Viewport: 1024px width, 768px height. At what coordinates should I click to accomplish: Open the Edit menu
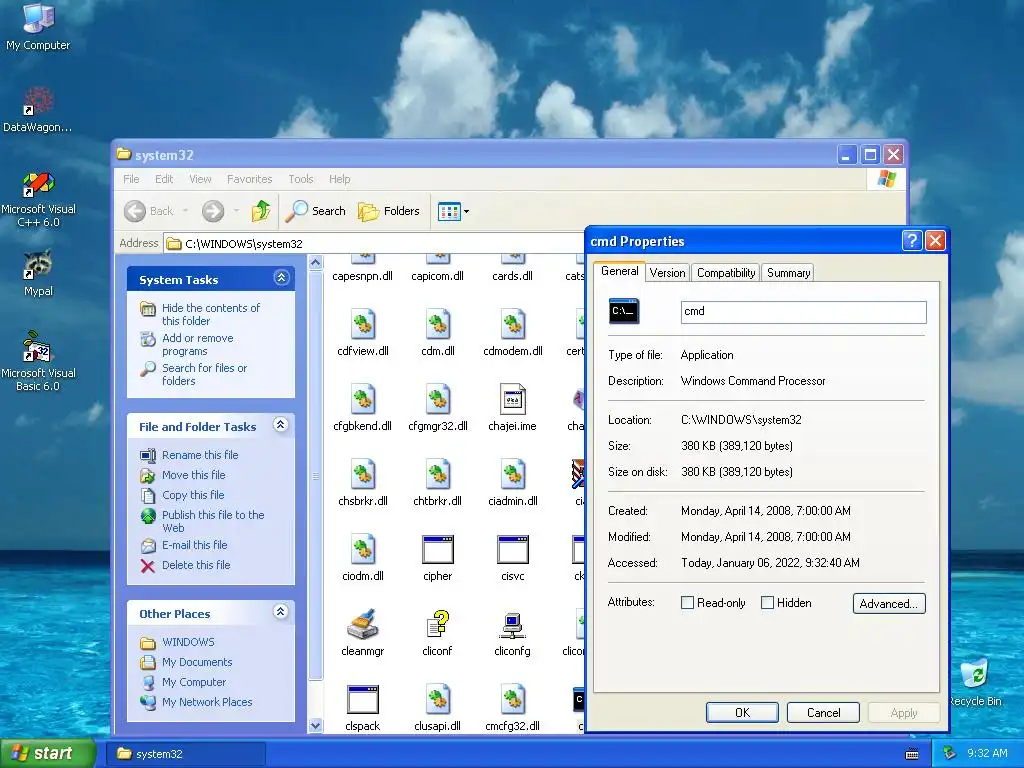click(164, 179)
